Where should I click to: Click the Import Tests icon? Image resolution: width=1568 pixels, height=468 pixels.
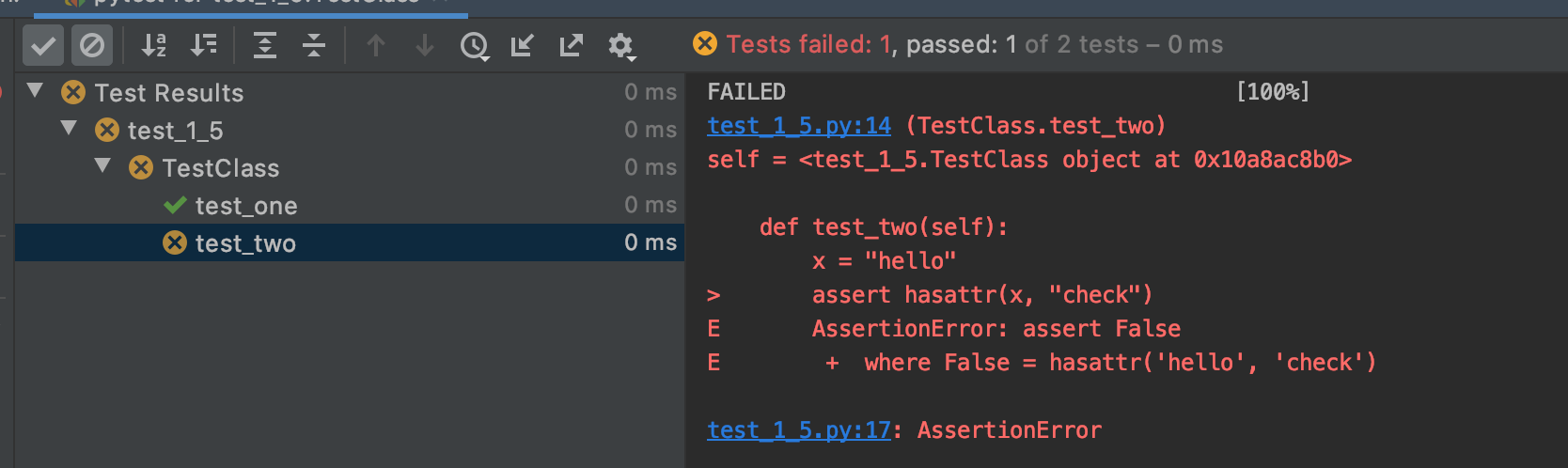tap(523, 45)
